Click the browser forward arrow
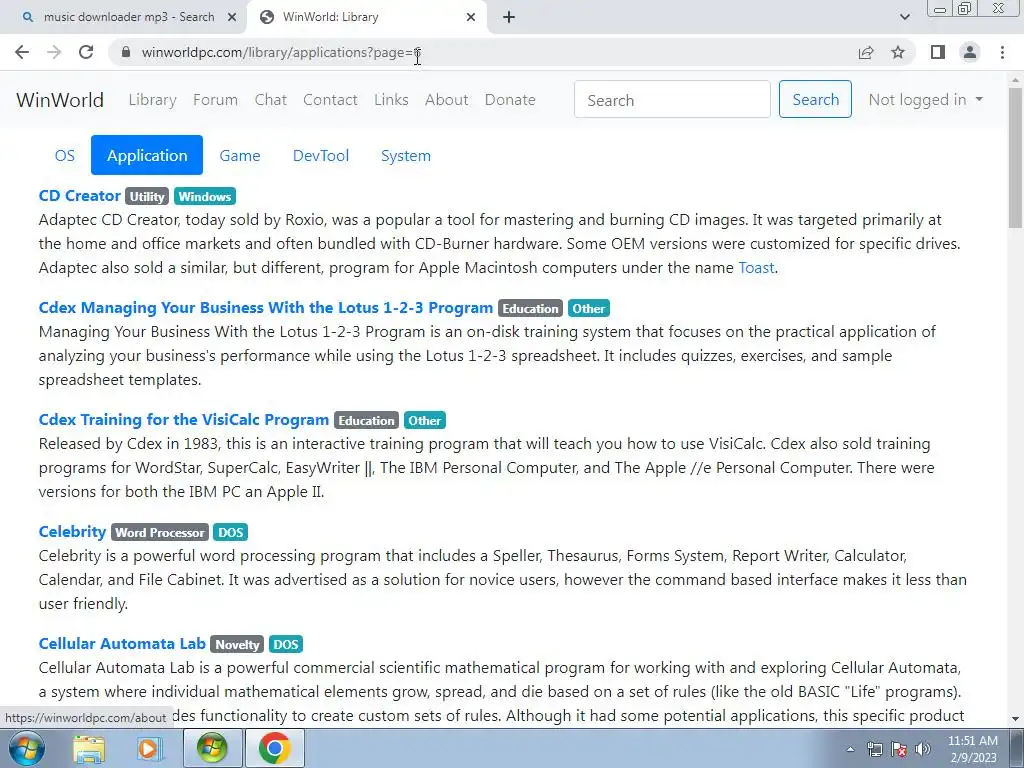The image size is (1024, 768). (x=54, y=52)
